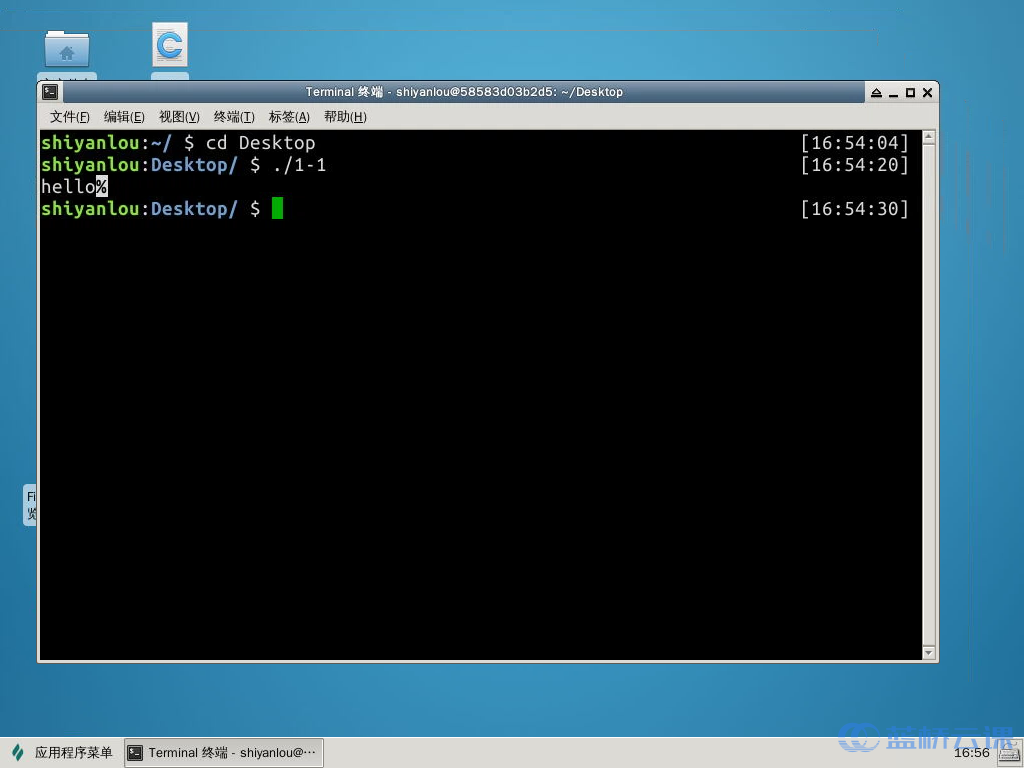Screen dimensions: 1024x768
Task: Click the terminal prompt at green cursor
Action: [277, 209]
